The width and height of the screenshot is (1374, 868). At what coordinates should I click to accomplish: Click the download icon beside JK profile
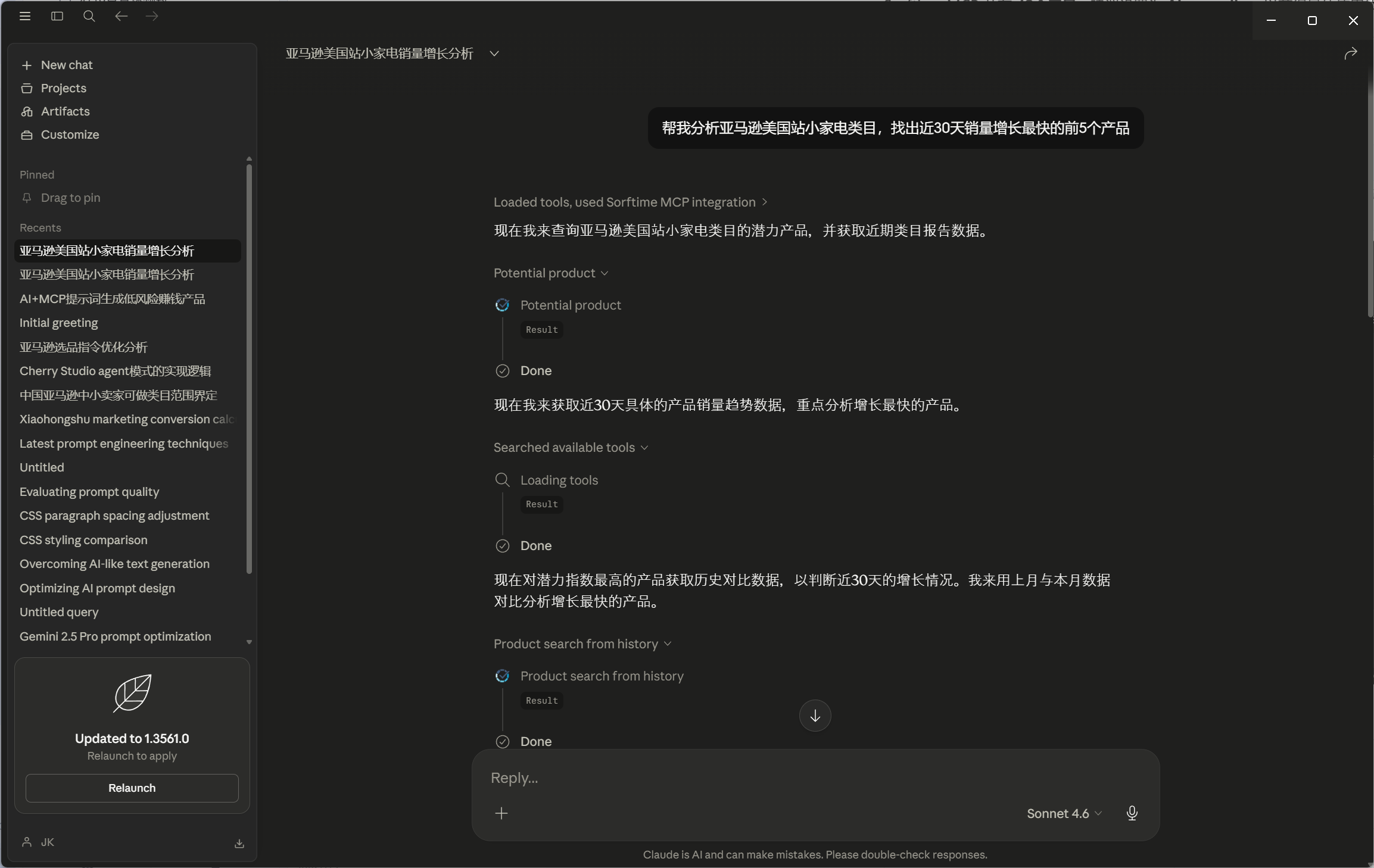(x=238, y=842)
